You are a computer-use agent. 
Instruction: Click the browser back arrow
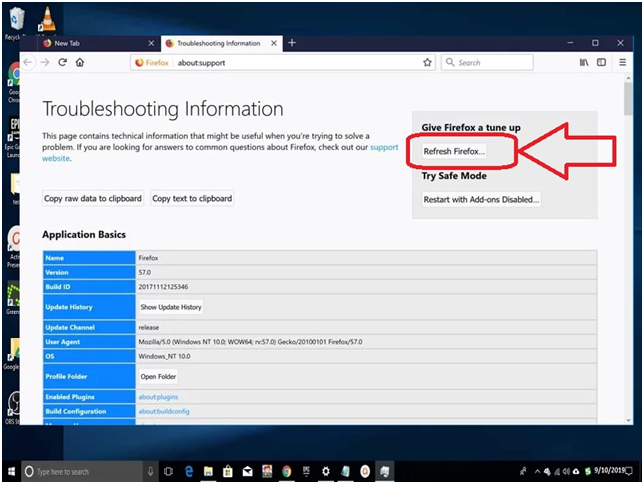pos(28,62)
